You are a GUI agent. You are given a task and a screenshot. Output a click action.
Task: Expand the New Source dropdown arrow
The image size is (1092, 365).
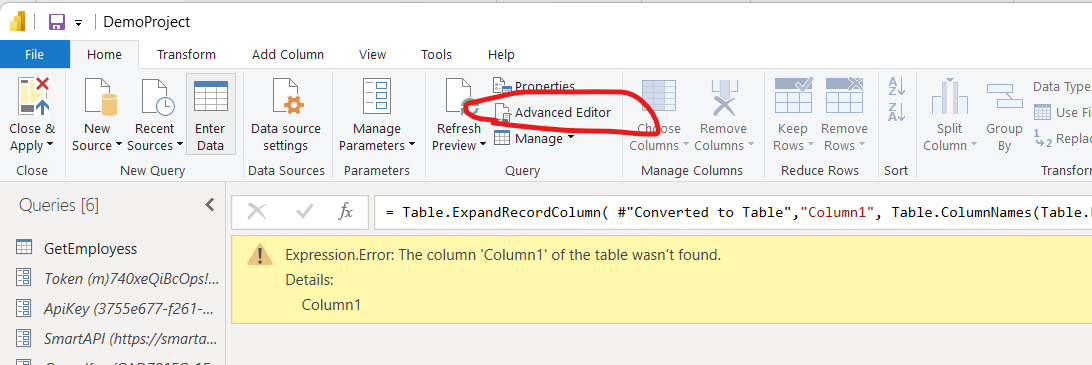coord(119,146)
